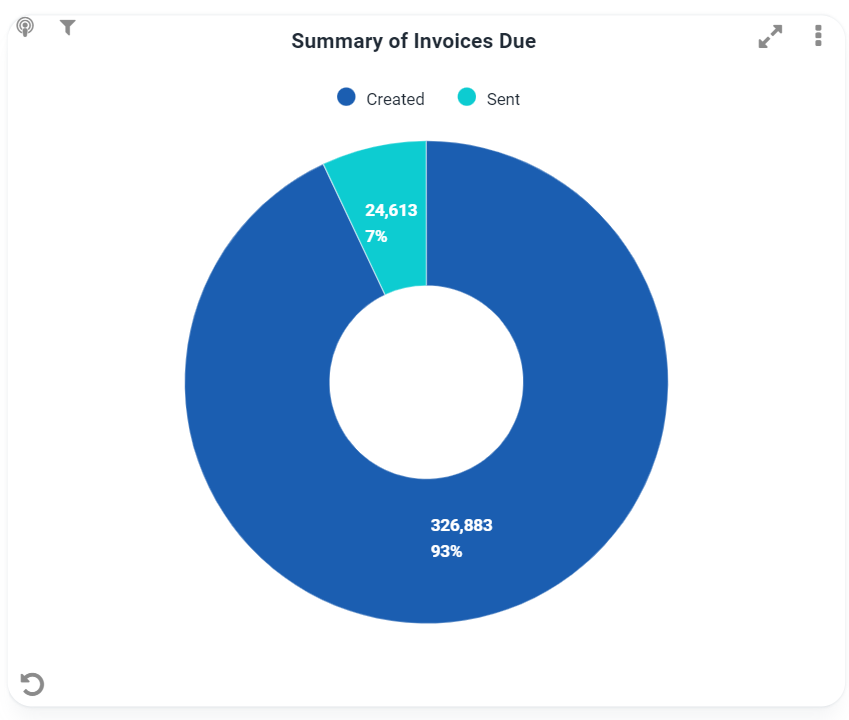Click the 93% percentage label
The height and width of the screenshot is (720, 849).
coord(446,551)
